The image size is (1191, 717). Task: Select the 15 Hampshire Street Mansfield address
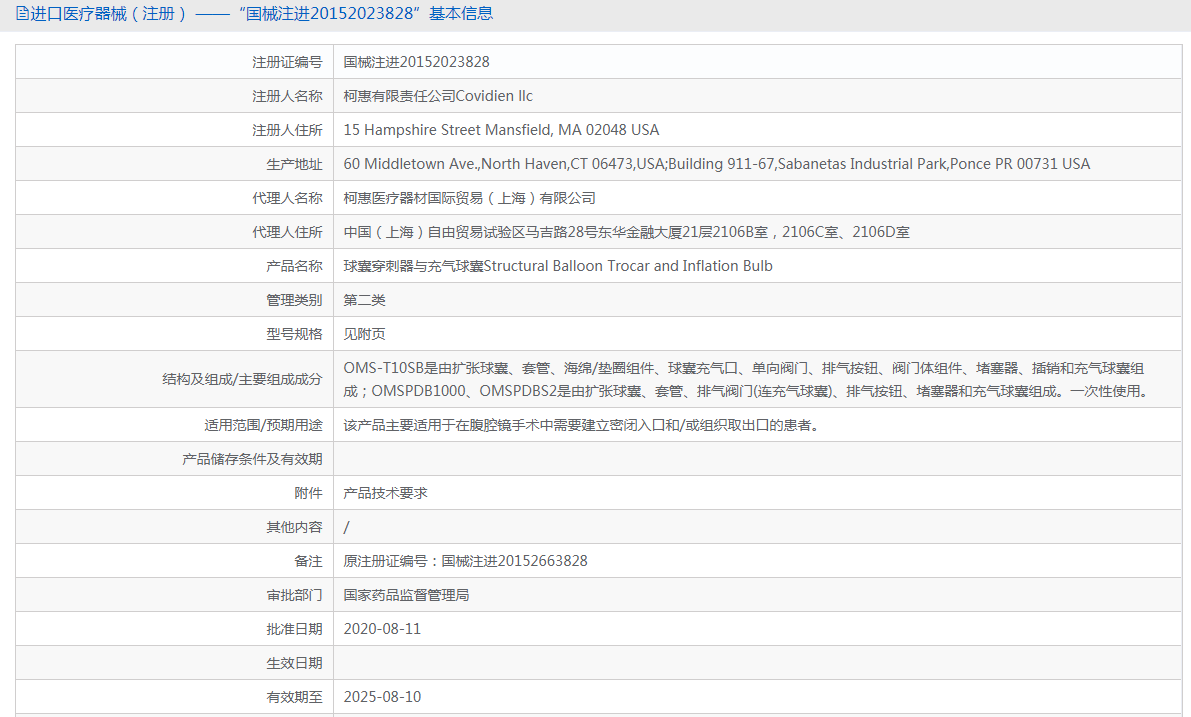tap(501, 130)
